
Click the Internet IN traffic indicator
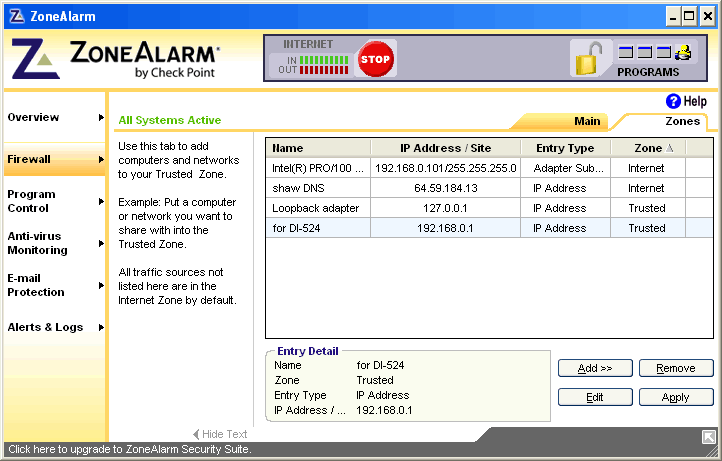tap(324, 60)
